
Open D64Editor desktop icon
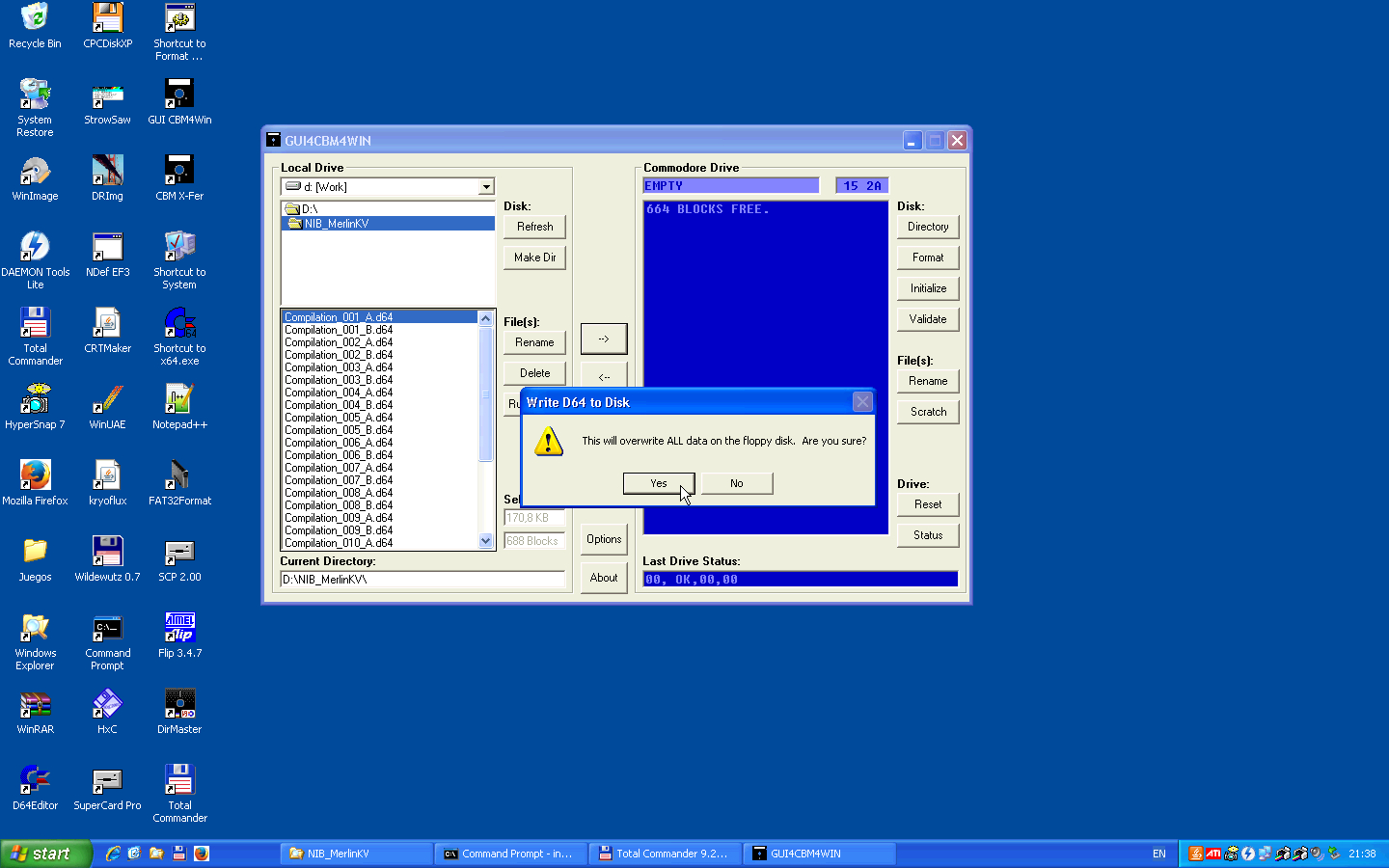click(35, 788)
